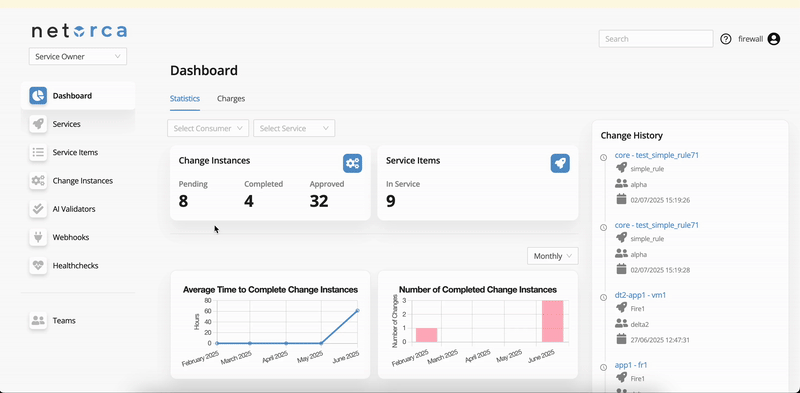Click the blue gears icon on Change Instances card
Image resolution: width=800 pixels, height=393 pixels.
coord(353,163)
